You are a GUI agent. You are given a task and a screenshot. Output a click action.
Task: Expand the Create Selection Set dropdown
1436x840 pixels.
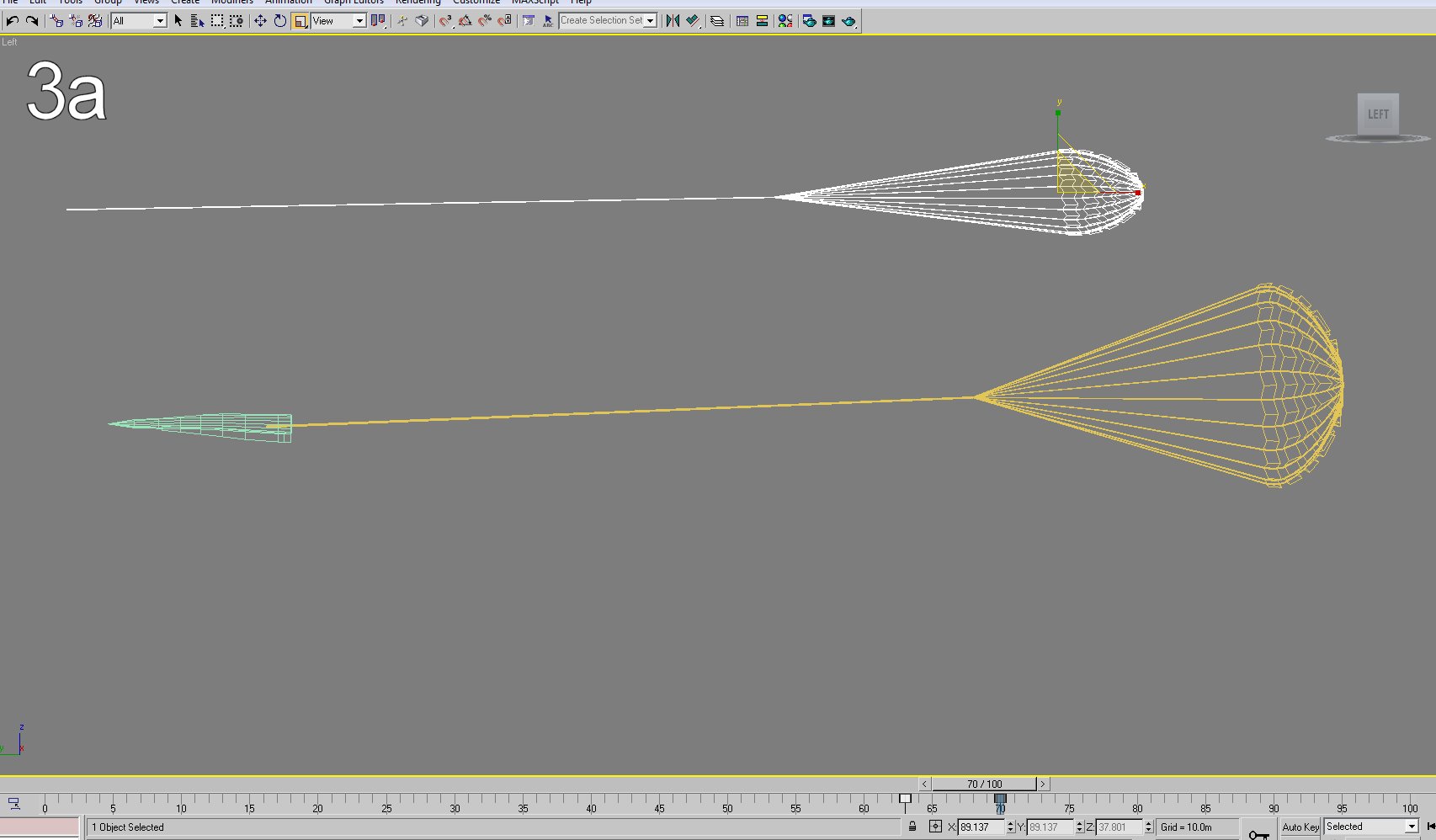coord(651,21)
